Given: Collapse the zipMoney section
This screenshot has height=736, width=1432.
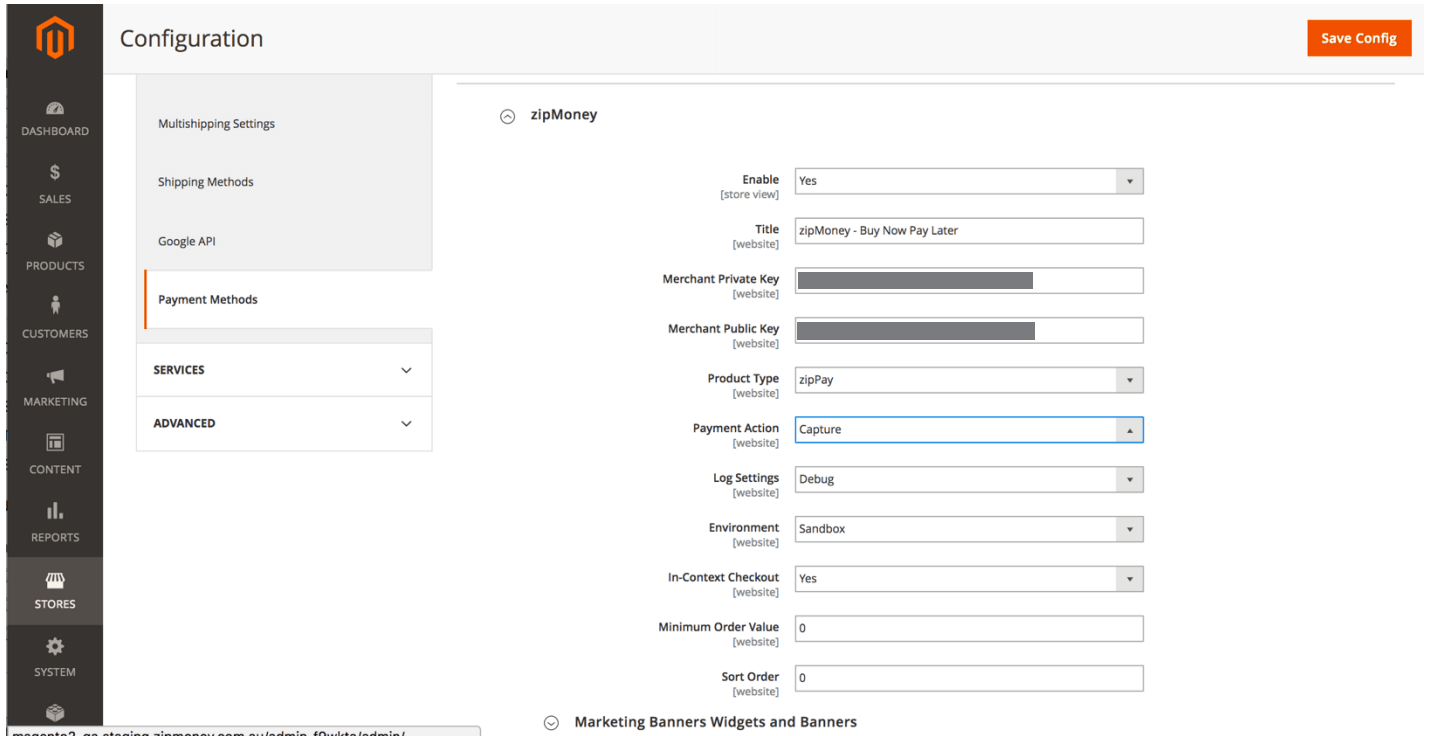Looking at the screenshot, I should click(508, 116).
